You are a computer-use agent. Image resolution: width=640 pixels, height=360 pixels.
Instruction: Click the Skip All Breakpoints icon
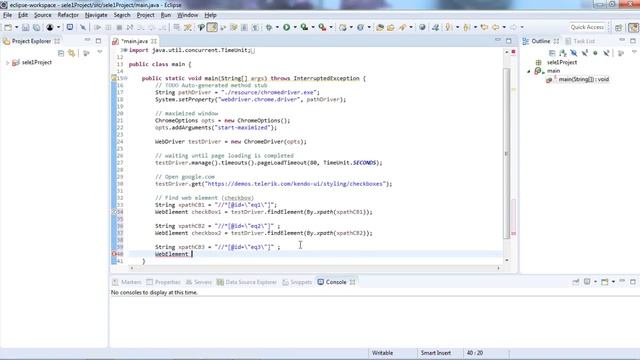83,27
